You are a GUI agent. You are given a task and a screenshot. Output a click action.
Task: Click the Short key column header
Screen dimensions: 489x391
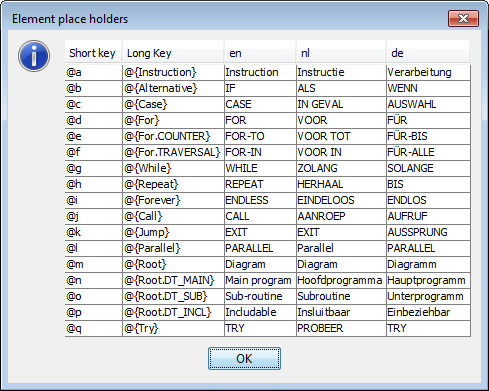point(93,53)
